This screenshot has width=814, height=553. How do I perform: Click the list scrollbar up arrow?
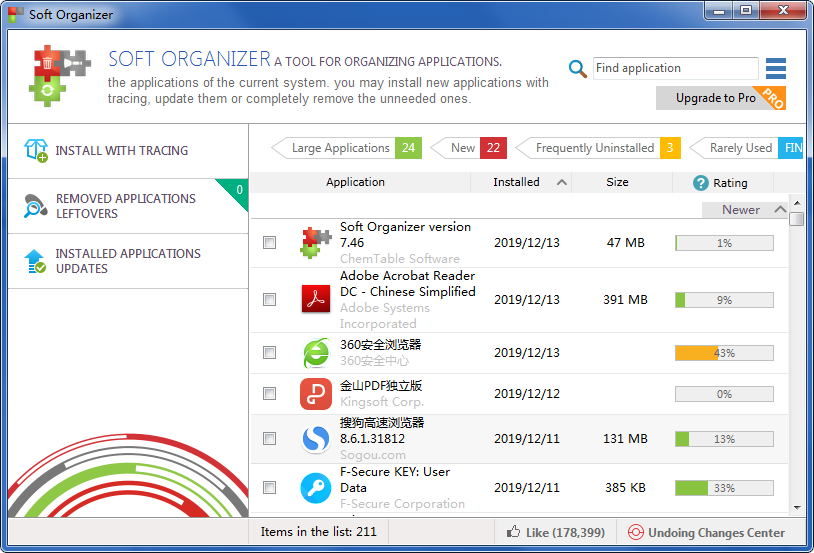pyautogui.click(x=797, y=203)
